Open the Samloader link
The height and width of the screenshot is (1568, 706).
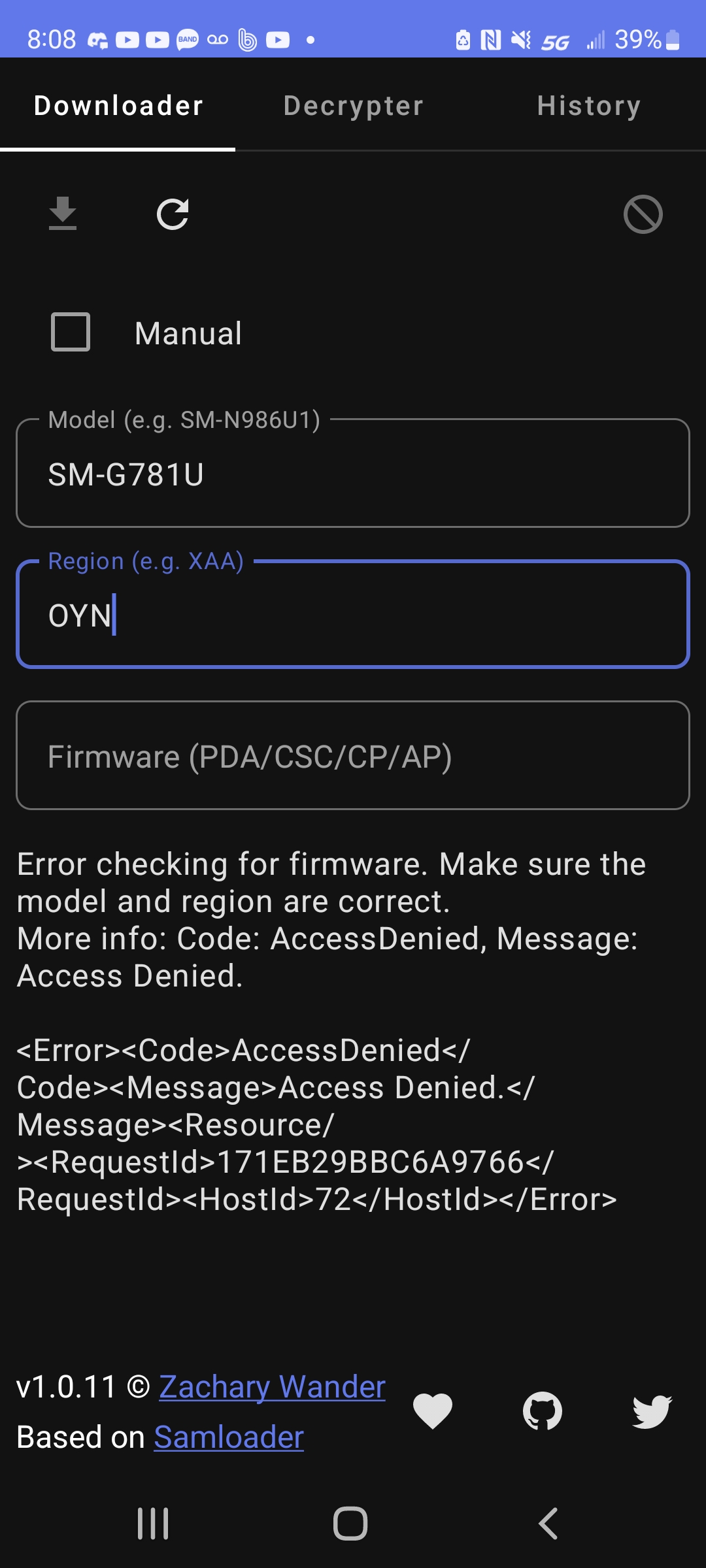(227, 1437)
